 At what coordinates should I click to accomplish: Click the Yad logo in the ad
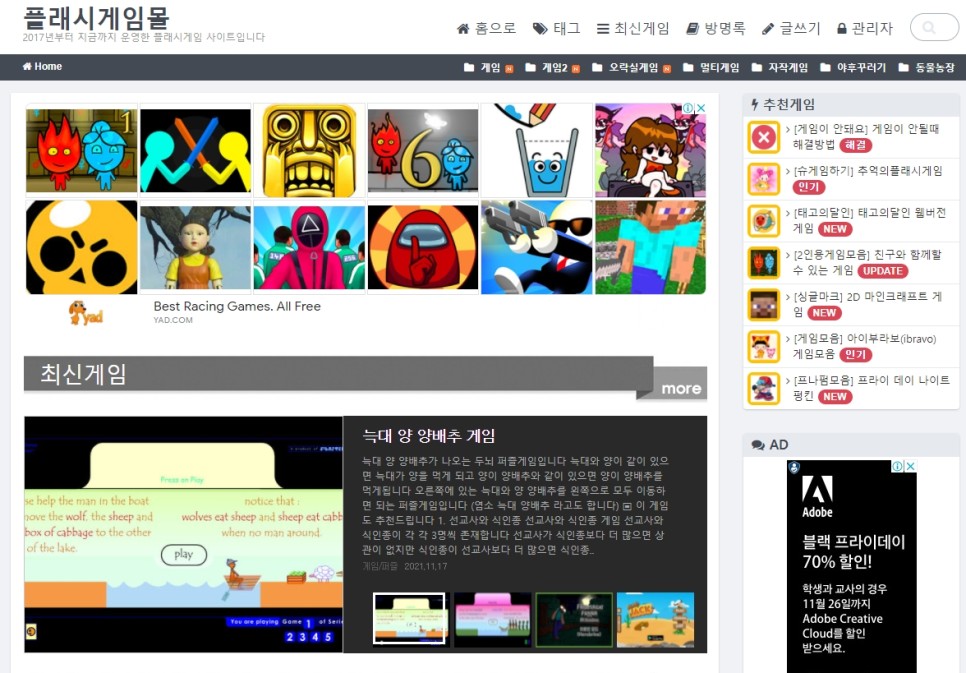point(86,312)
